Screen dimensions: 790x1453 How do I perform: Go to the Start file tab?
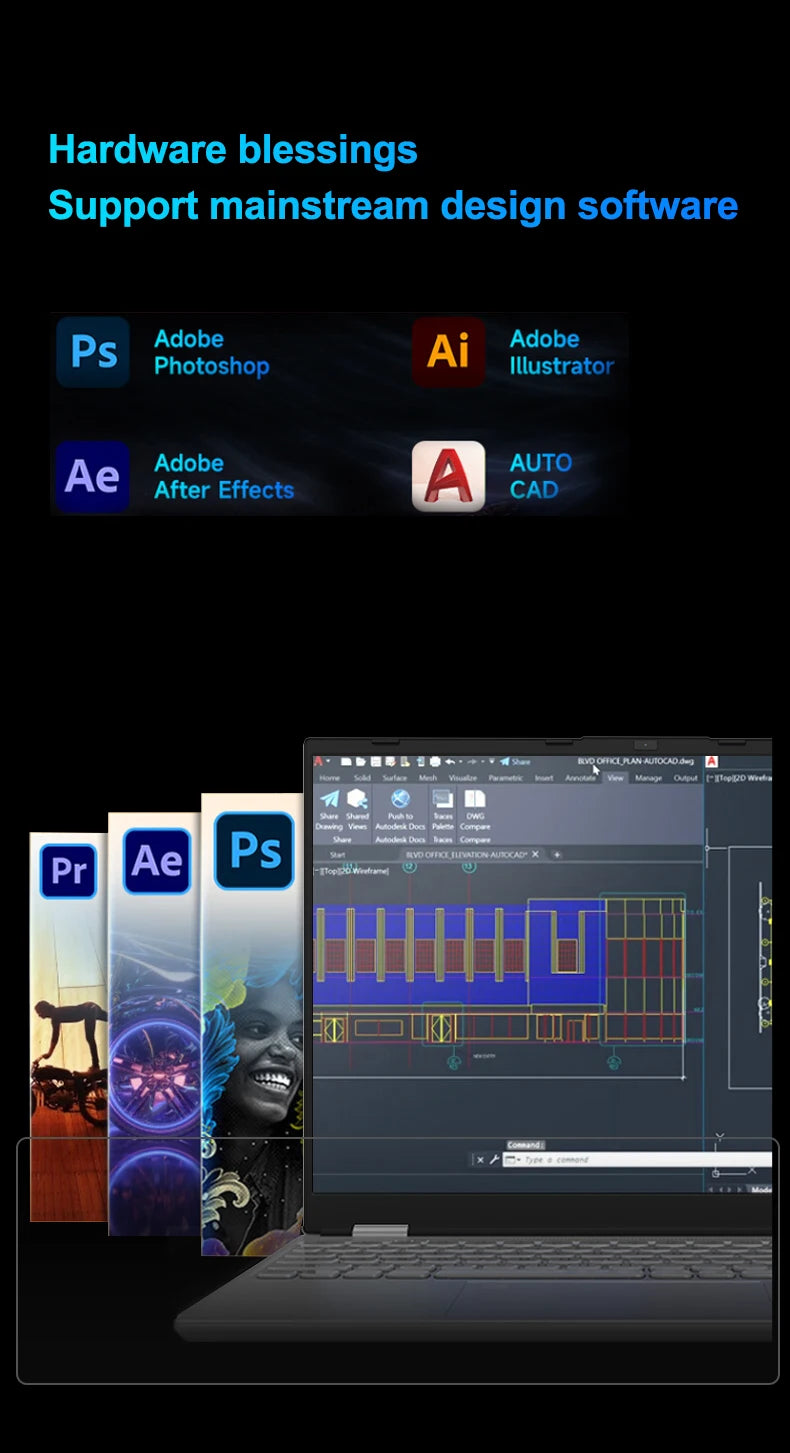point(337,854)
